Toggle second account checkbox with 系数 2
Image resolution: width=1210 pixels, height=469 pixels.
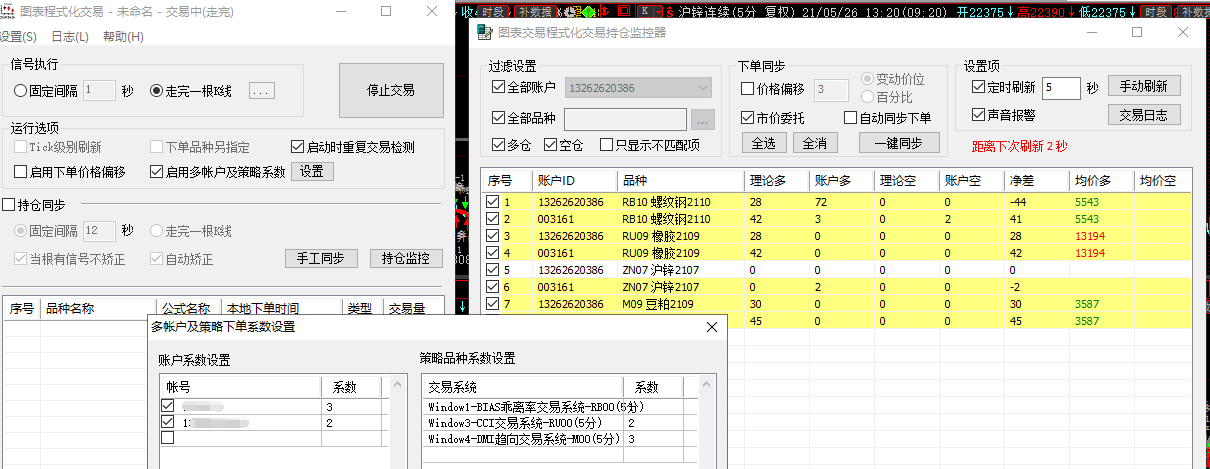pyautogui.click(x=168, y=422)
